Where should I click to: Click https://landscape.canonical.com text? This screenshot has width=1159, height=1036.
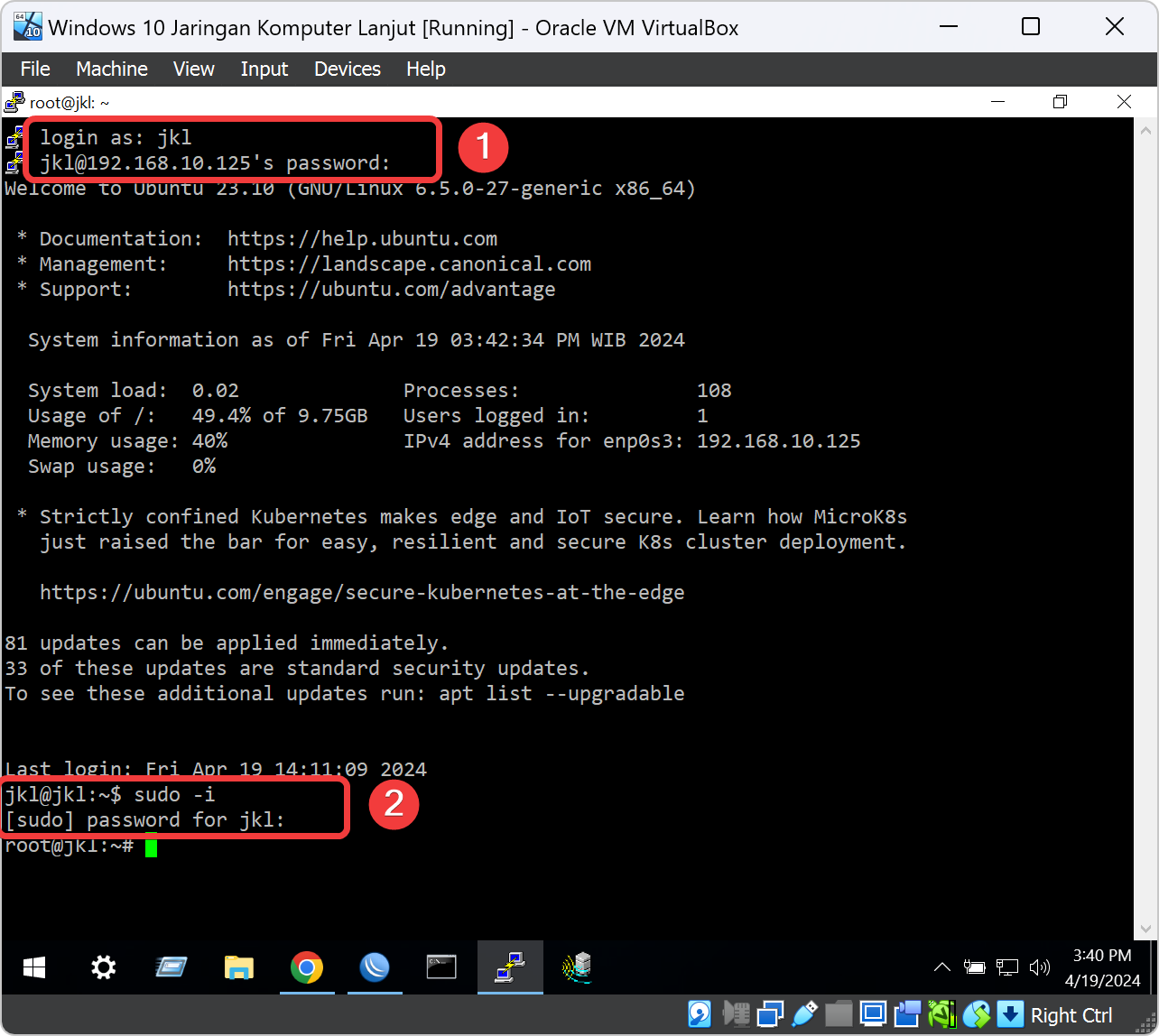tap(409, 264)
